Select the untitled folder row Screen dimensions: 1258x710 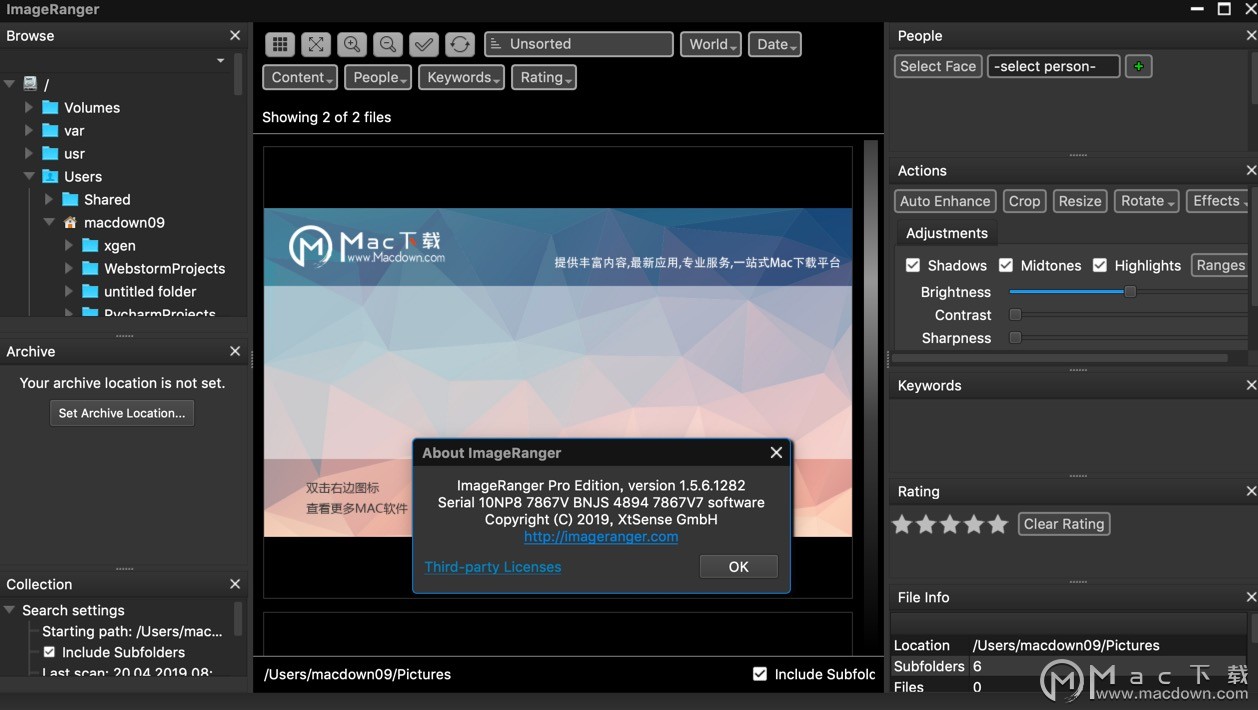[x=150, y=291]
